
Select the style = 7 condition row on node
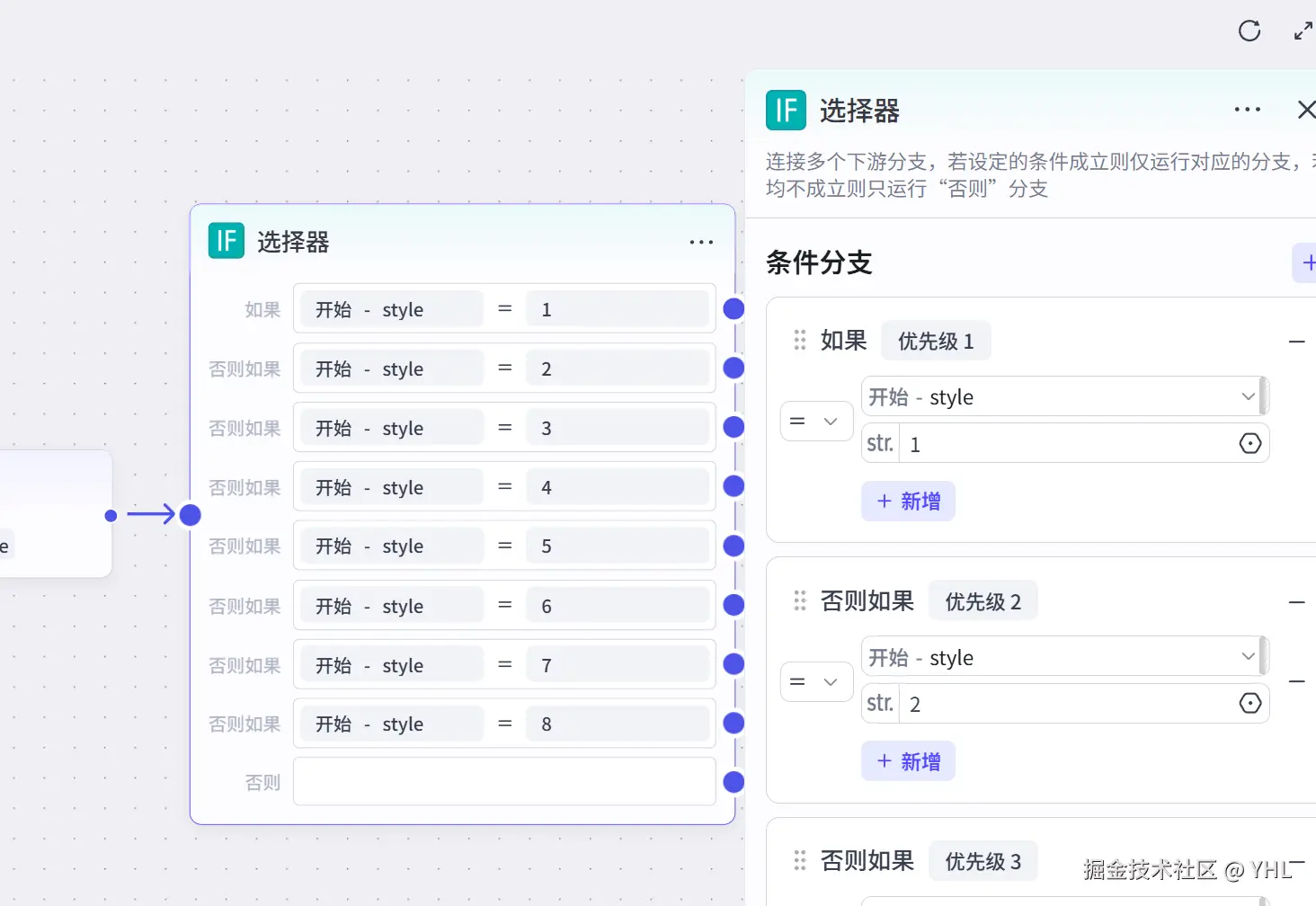point(504,665)
